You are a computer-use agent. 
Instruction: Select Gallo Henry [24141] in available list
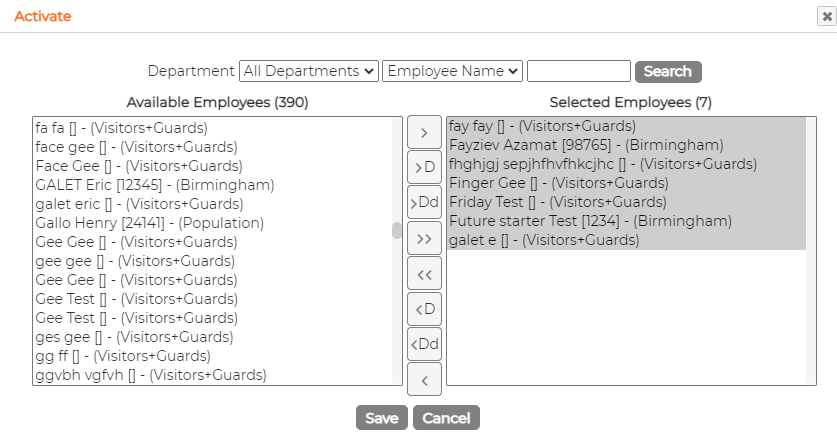149,223
